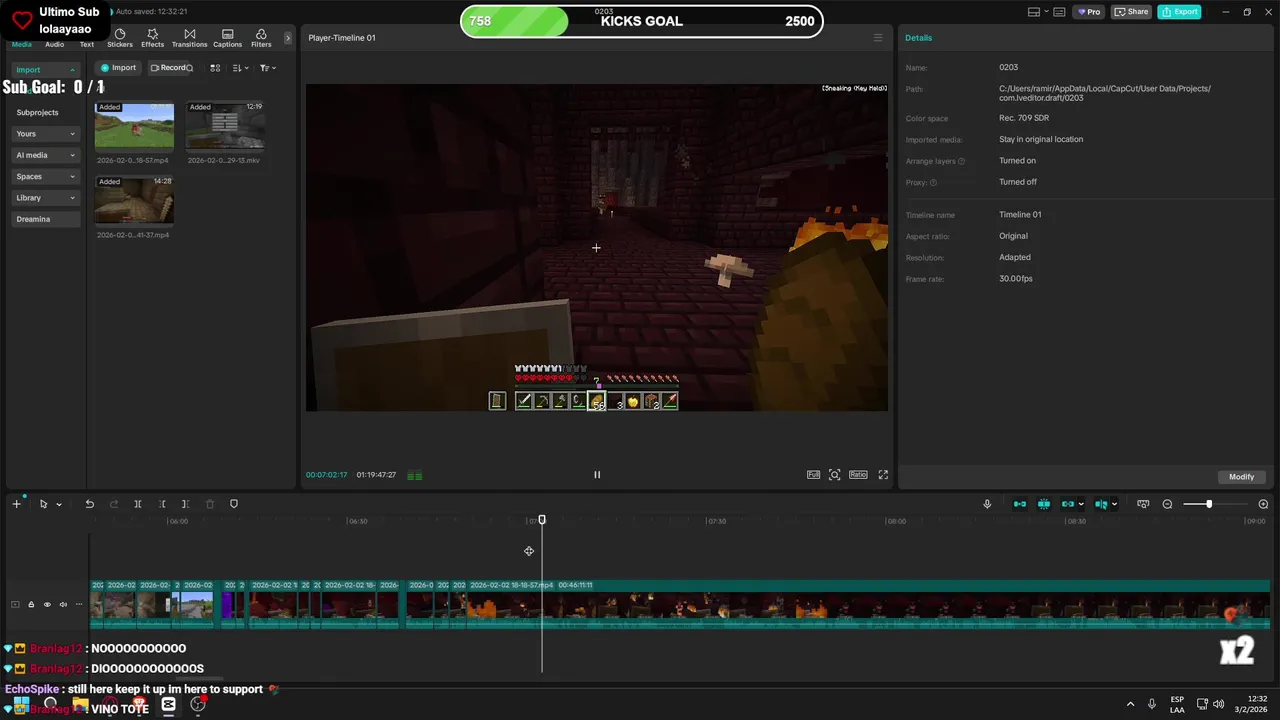The image size is (1280, 720).
Task: Click the Import button in media panel
Action: (118, 68)
